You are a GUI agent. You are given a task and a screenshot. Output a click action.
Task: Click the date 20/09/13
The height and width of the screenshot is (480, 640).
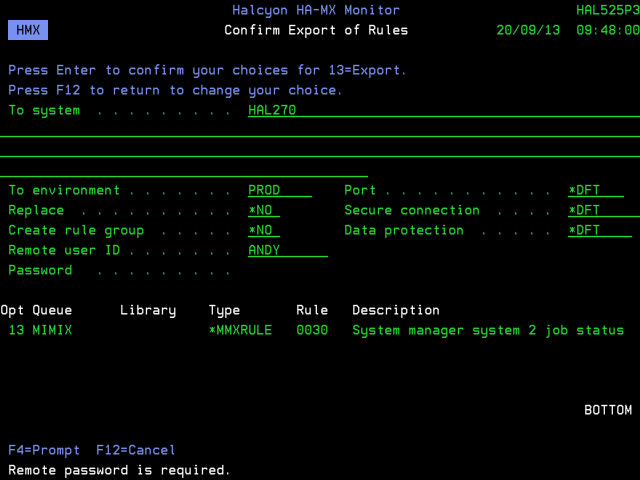tap(528, 30)
